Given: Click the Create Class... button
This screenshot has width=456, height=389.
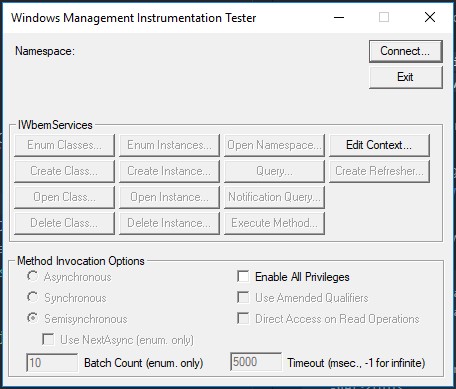Looking at the screenshot, I should tap(64, 171).
